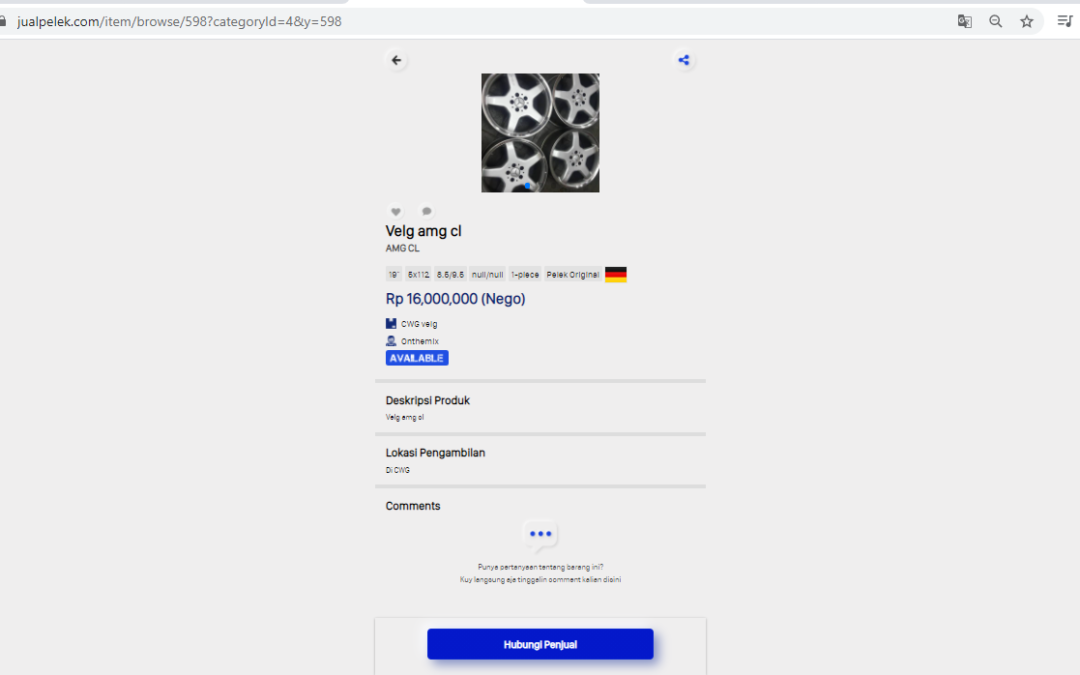This screenshot has width=1080, height=675.
Task: Click the AVAILABLE status badge
Action: pyautogui.click(x=417, y=358)
